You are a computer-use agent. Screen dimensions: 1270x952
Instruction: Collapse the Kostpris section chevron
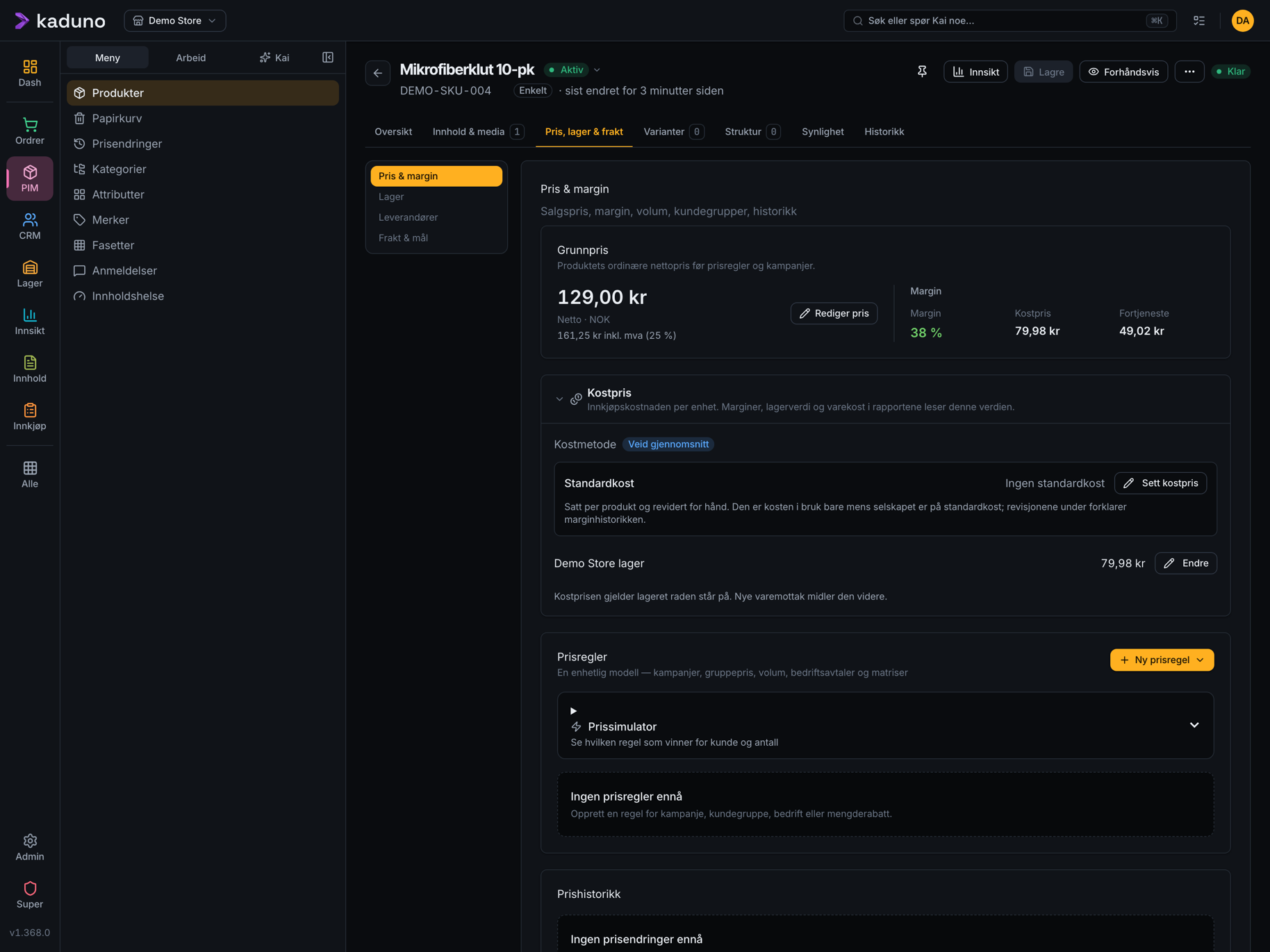tap(559, 399)
